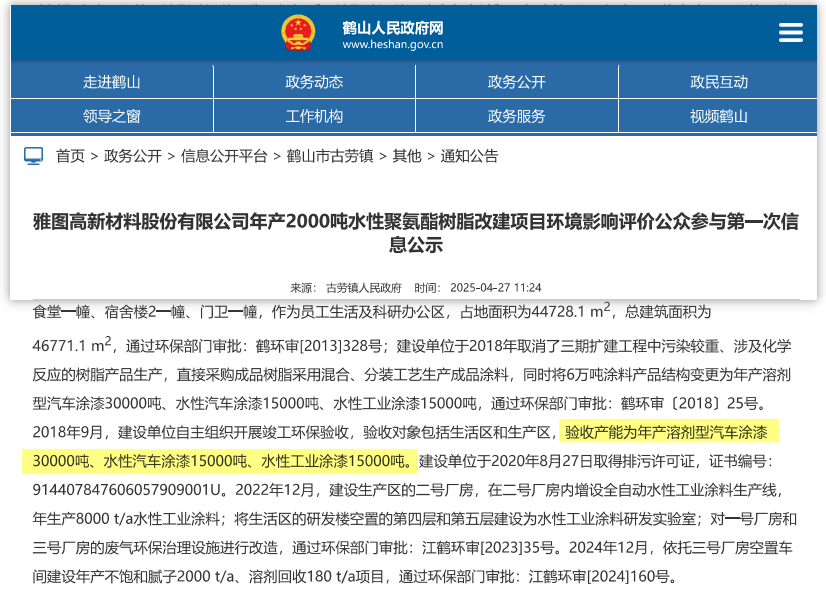826x598 pixels.
Task: Switch to the 政务动态 tab
Action: click(314, 82)
